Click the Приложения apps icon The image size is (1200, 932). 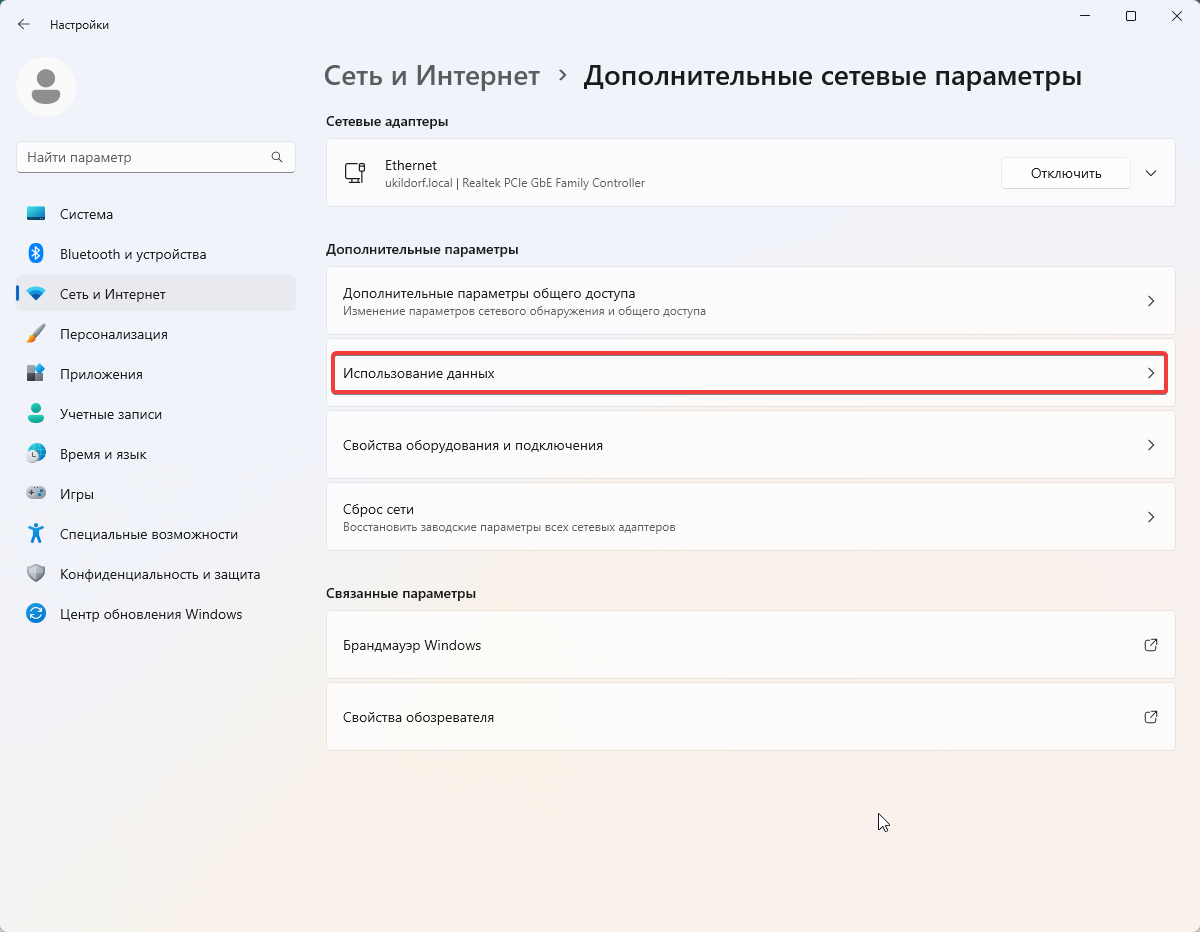[x=36, y=374]
